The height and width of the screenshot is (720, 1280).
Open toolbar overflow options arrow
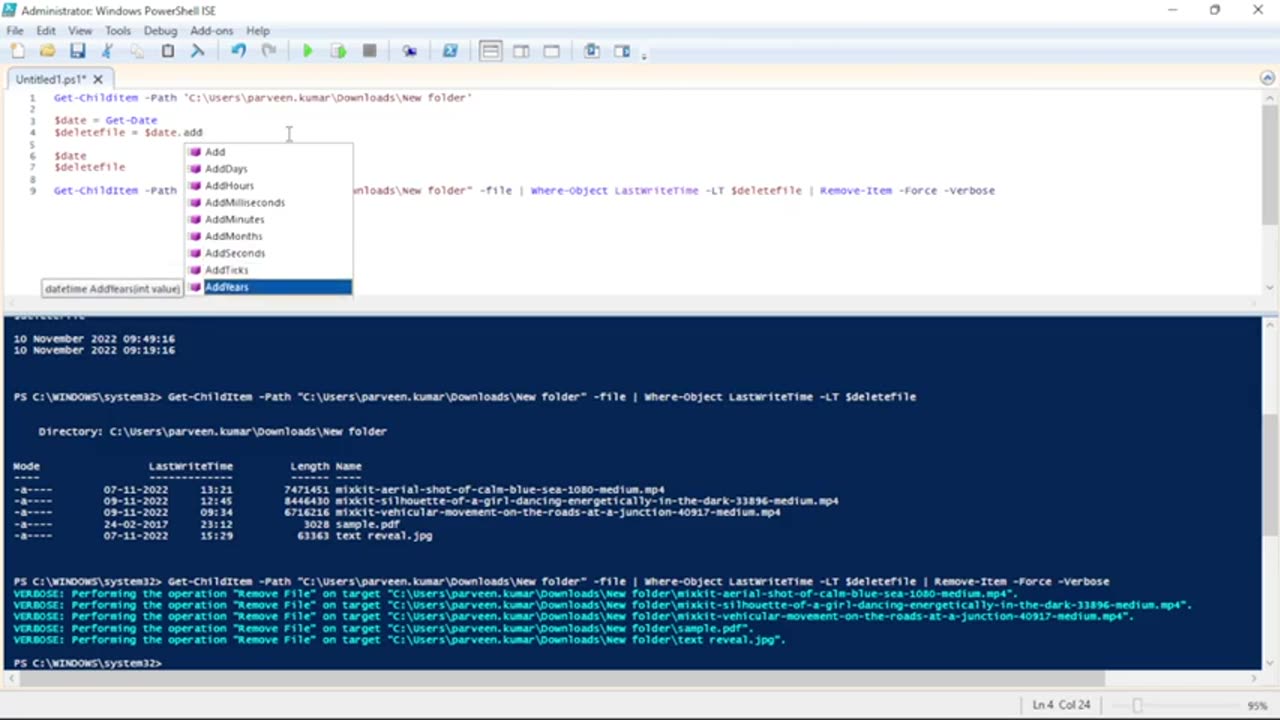click(644, 55)
